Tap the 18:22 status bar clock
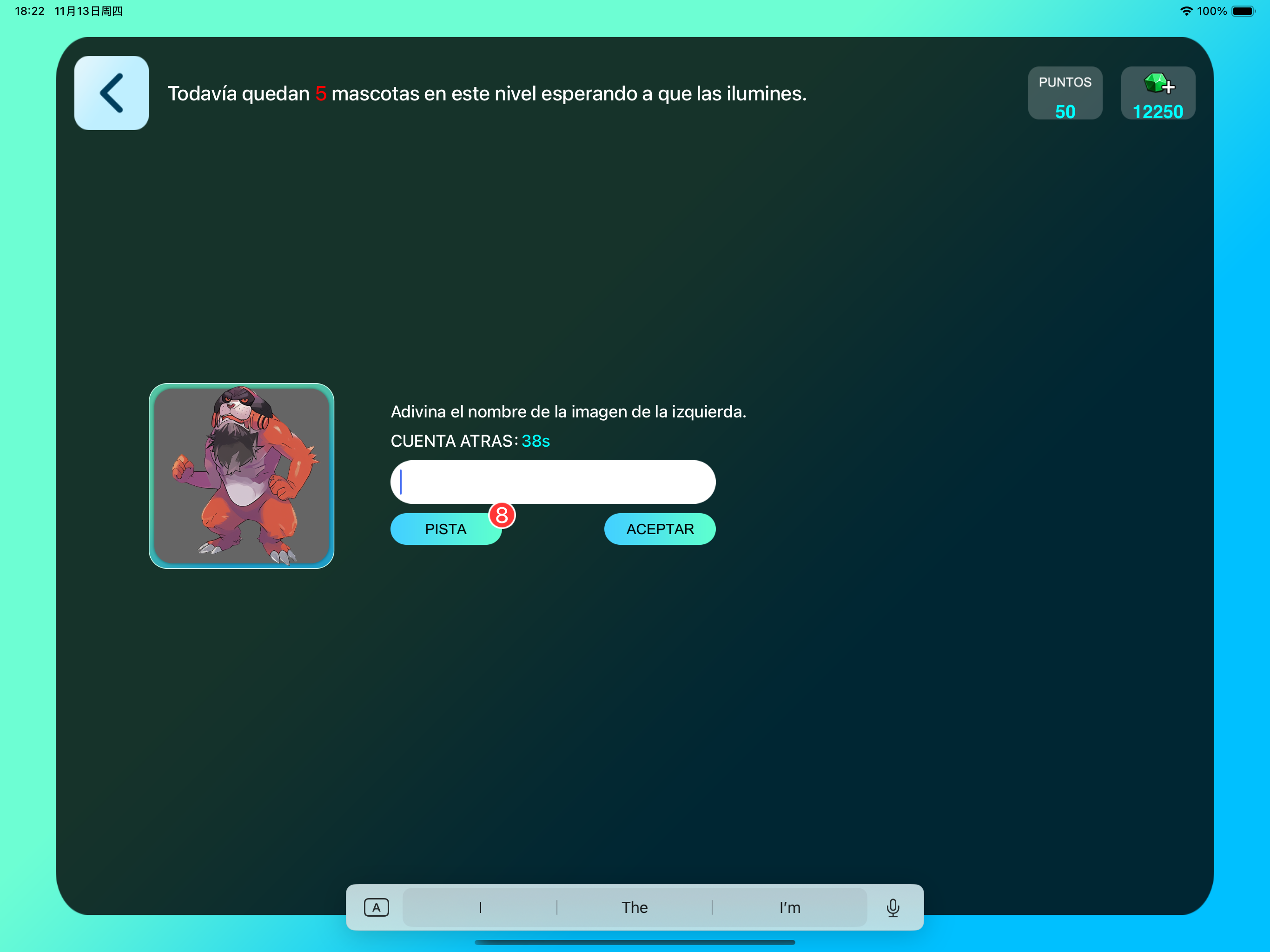Screen dimensions: 1270x952 coord(29,11)
